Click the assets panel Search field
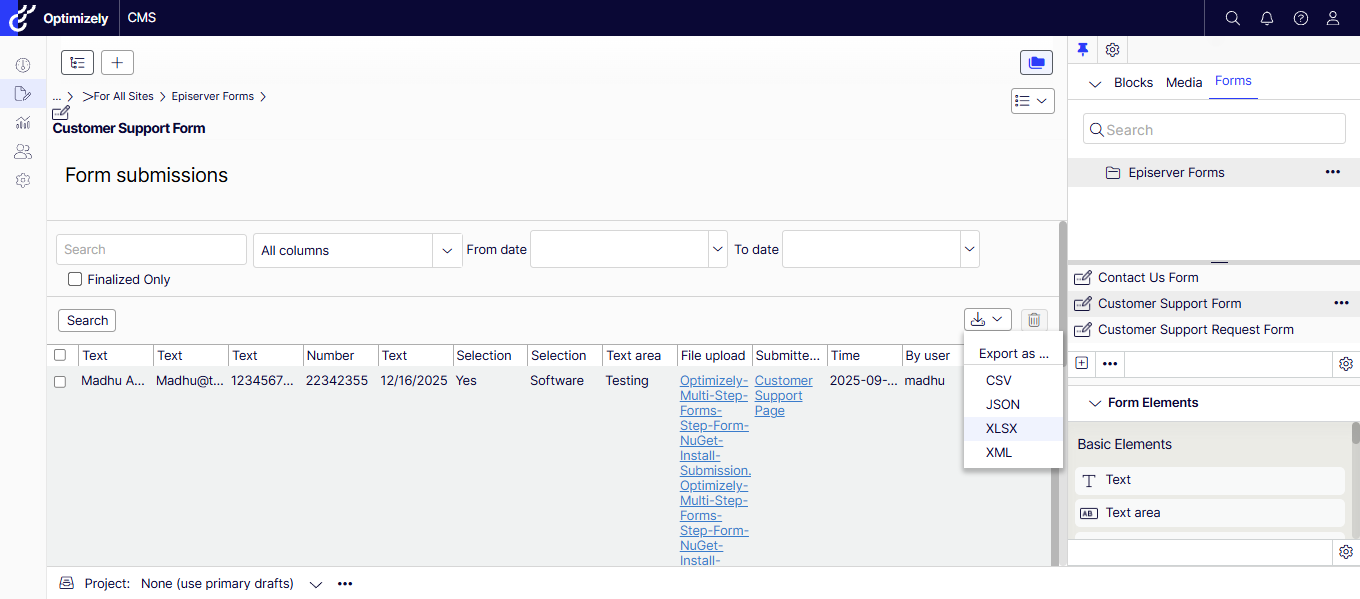This screenshot has height=599, width=1360. (1214, 130)
